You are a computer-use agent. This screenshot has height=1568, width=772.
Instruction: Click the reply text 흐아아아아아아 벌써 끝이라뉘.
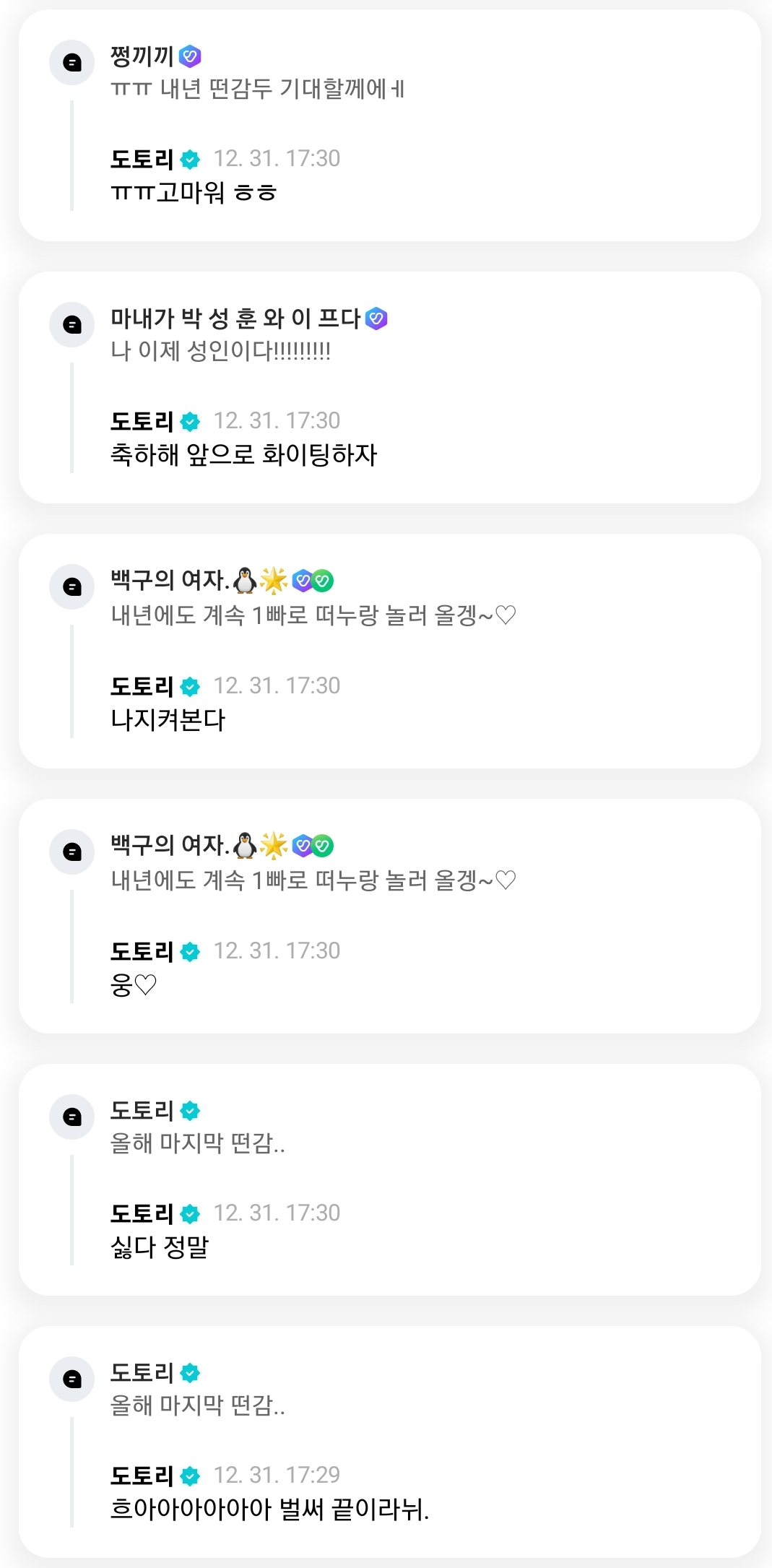point(269,1509)
